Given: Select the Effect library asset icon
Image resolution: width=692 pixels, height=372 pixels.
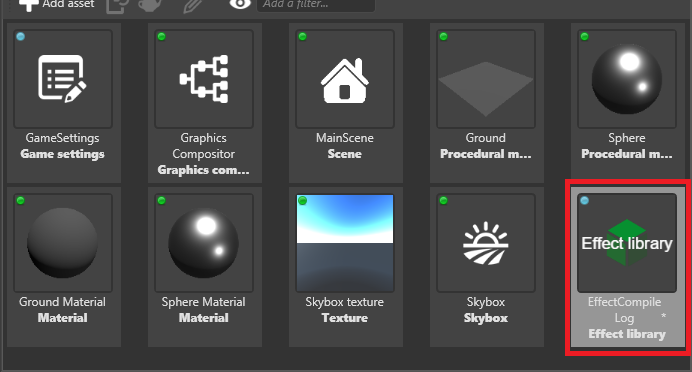Looking at the screenshot, I should (x=627, y=243).
